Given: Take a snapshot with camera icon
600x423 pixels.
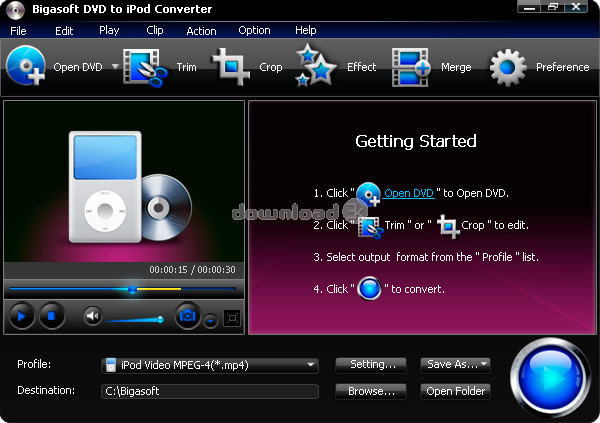Looking at the screenshot, I should point(188,316).
